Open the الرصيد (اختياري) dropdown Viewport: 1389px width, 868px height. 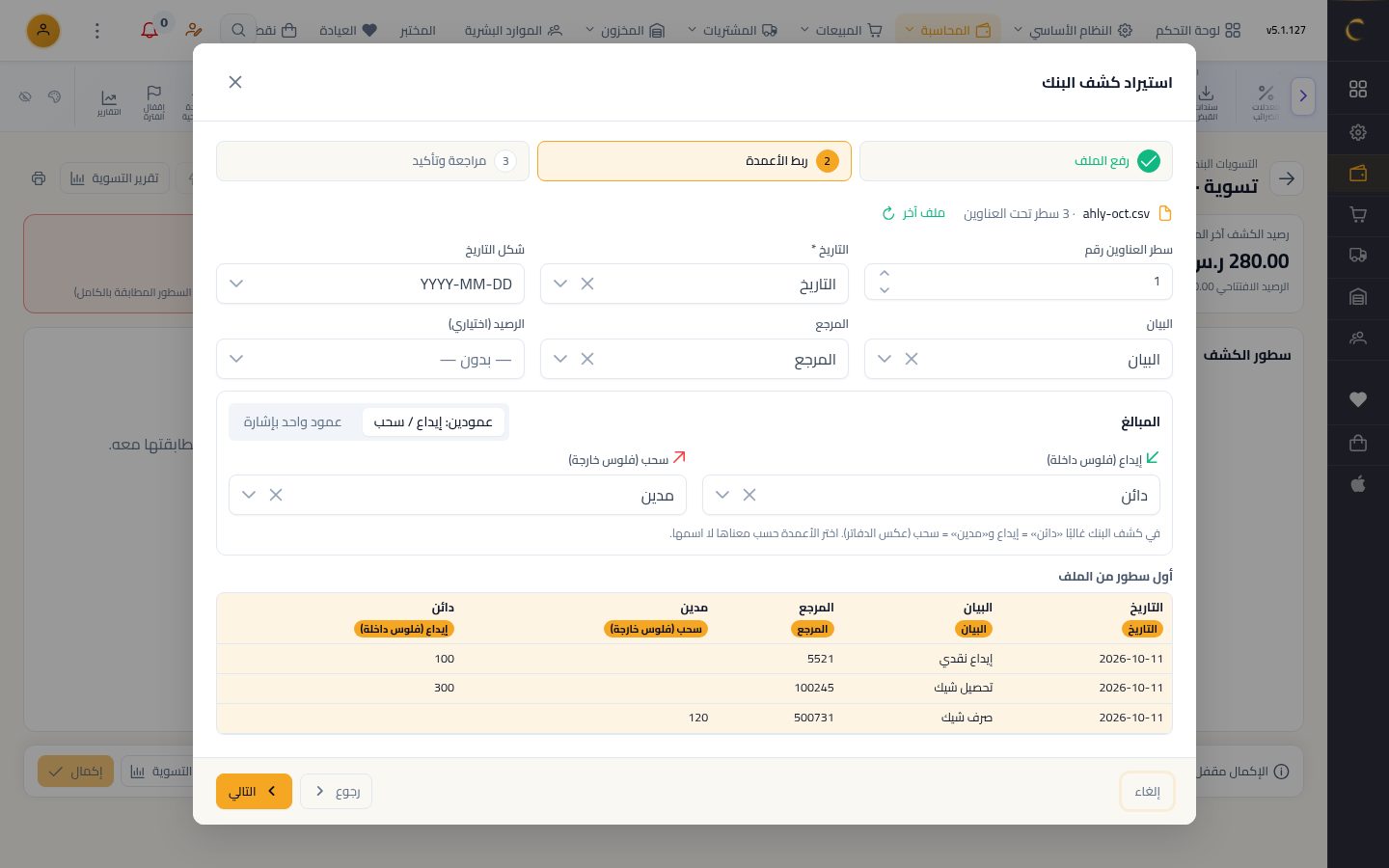coord(370,359)
